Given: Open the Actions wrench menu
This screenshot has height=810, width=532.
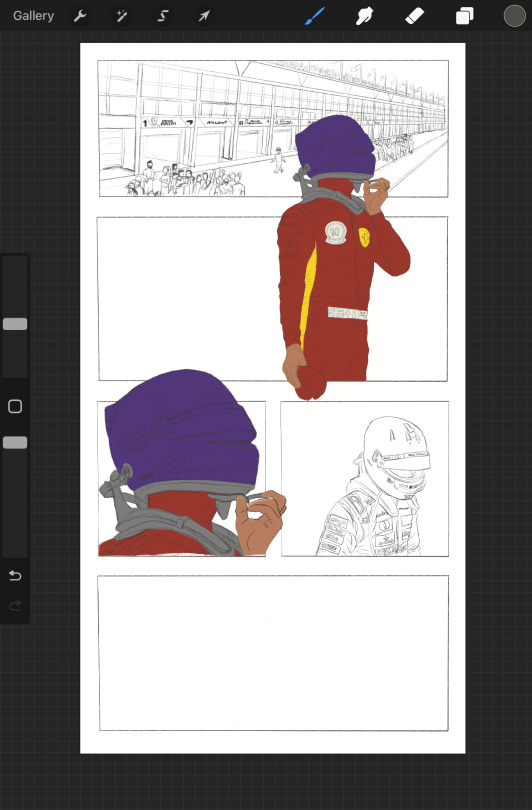Looking at the screenshot, I should tap(80, 16).
